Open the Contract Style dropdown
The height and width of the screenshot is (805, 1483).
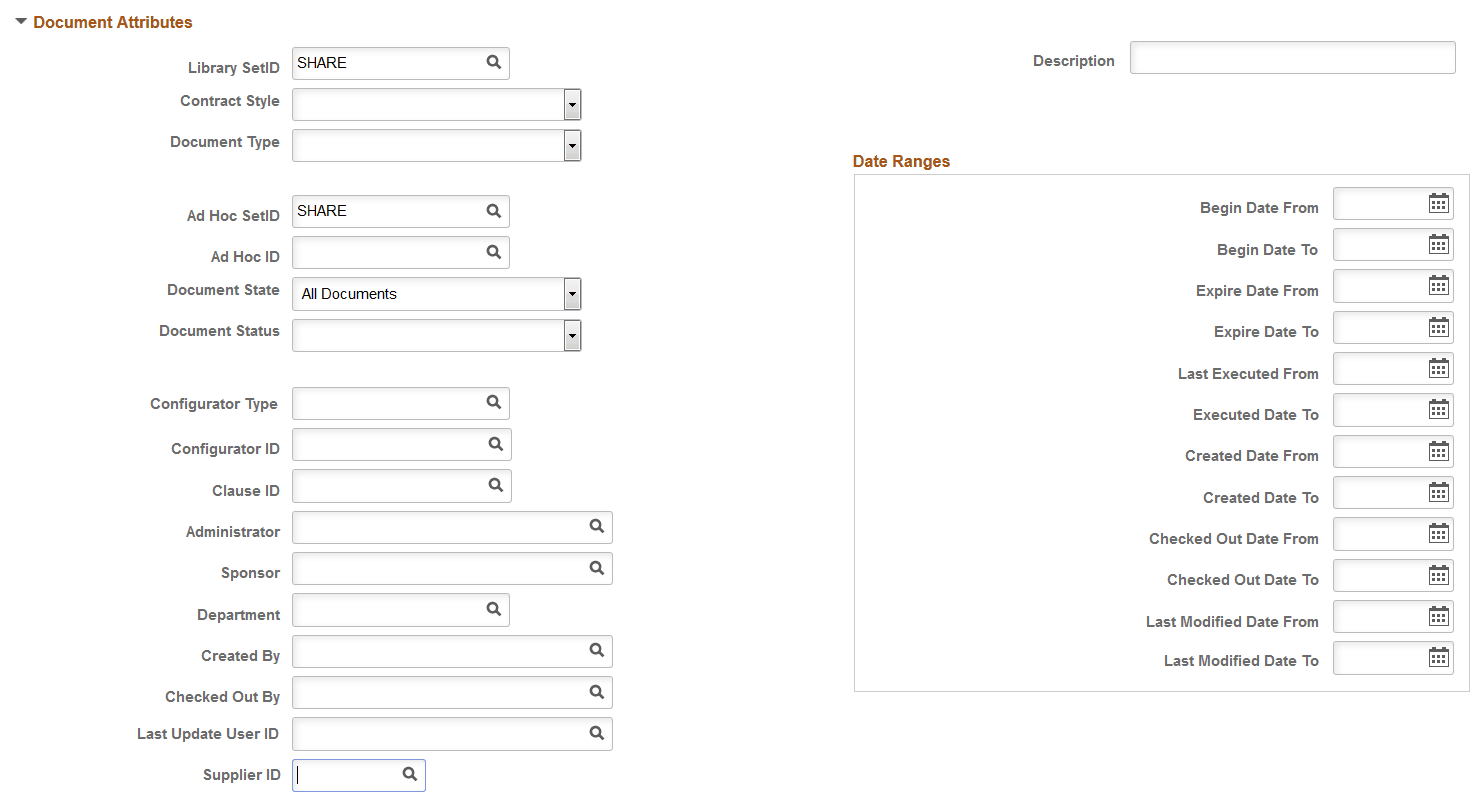(x=572, y=104)
